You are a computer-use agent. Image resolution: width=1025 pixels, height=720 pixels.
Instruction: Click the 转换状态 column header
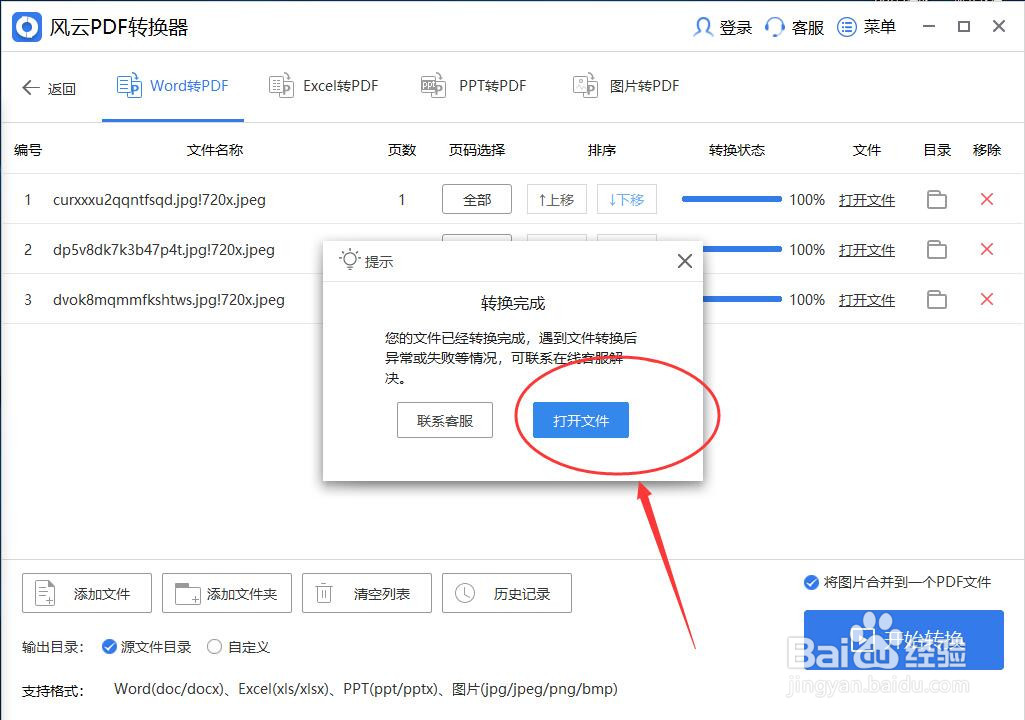737,150
